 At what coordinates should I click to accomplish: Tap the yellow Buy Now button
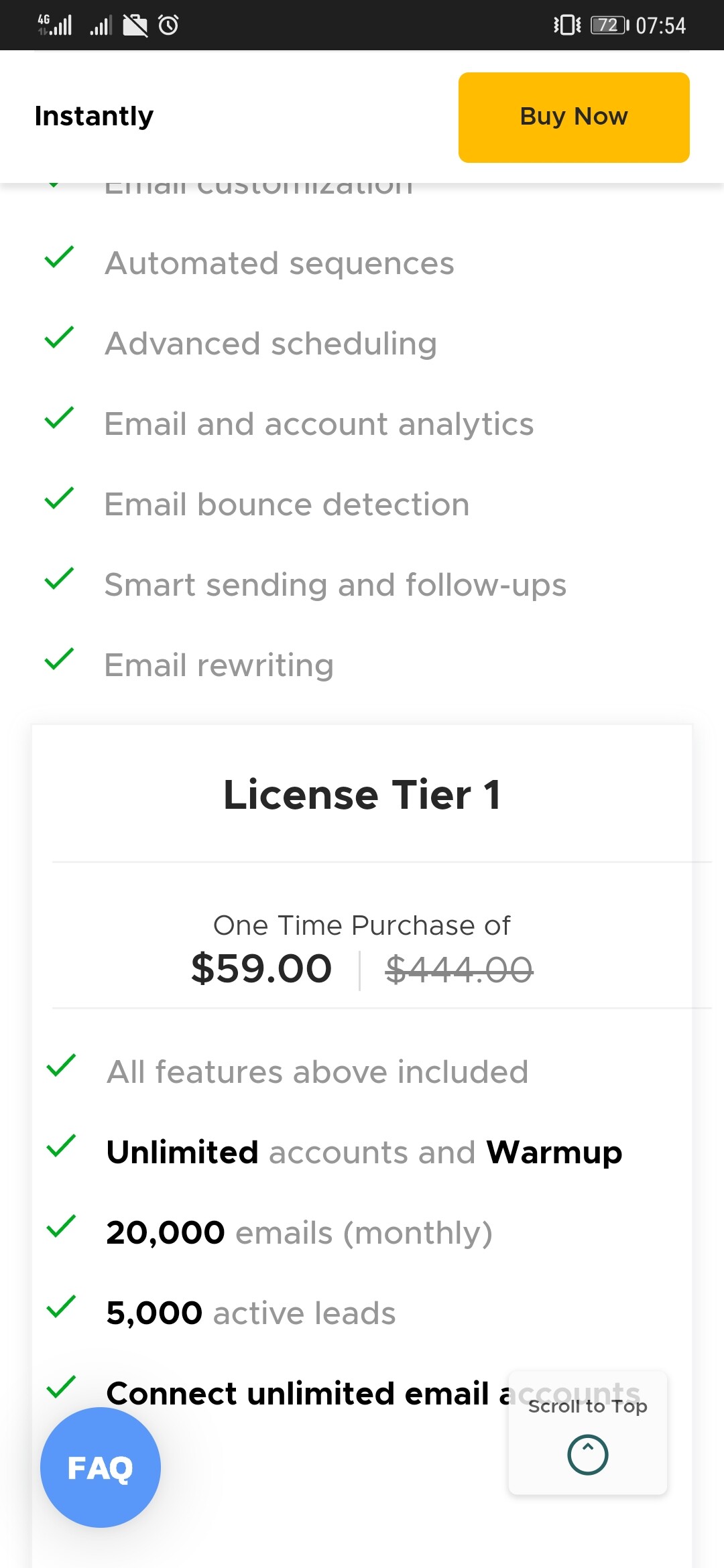[x=574, y=117]
